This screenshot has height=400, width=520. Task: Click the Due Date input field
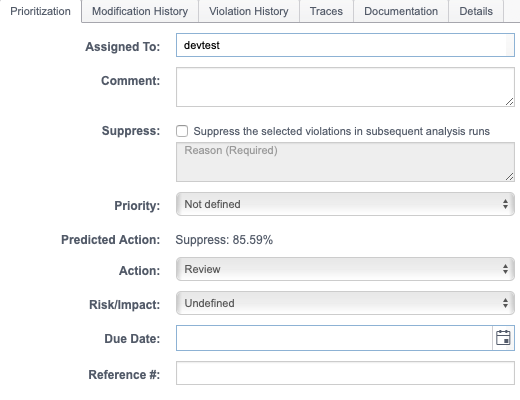click(x=334, y=338)
